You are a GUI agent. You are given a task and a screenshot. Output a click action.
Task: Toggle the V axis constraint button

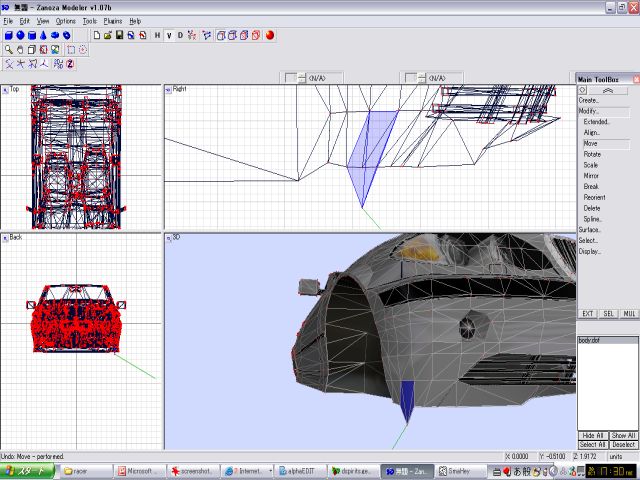(x=169, y=35)
